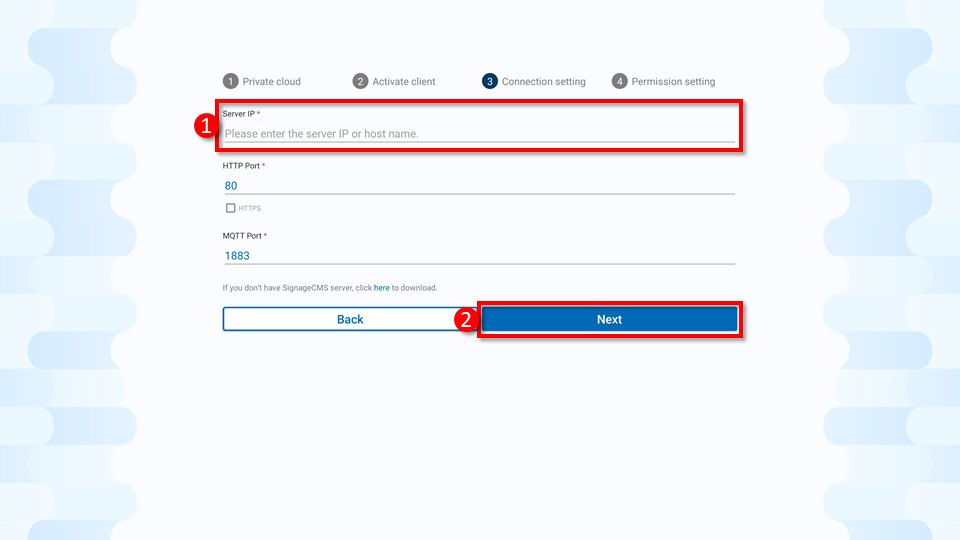Image resolution: width=960 pixels, height=540 pixels.
Task: Click the red annotation marker 1
Action: pyautogui.click(x=206, y=126)
